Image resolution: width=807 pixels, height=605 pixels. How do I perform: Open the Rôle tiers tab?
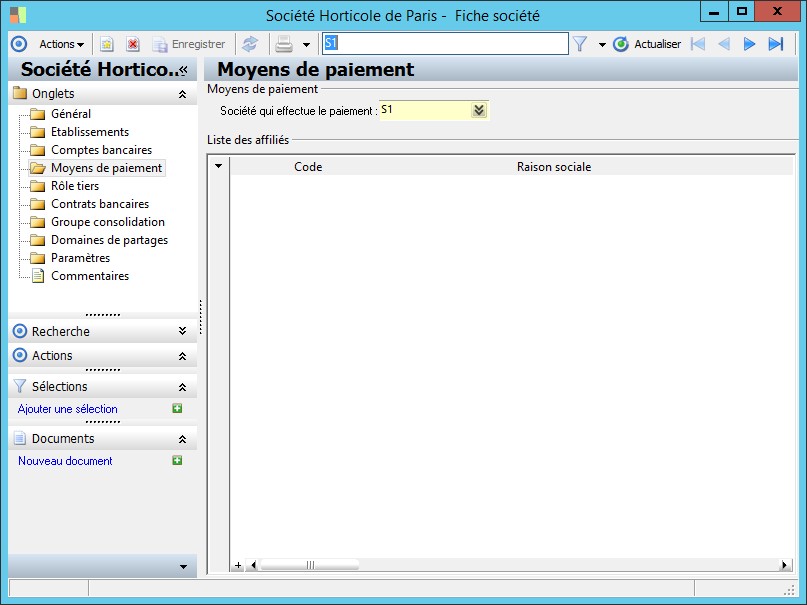click(75, 186)
